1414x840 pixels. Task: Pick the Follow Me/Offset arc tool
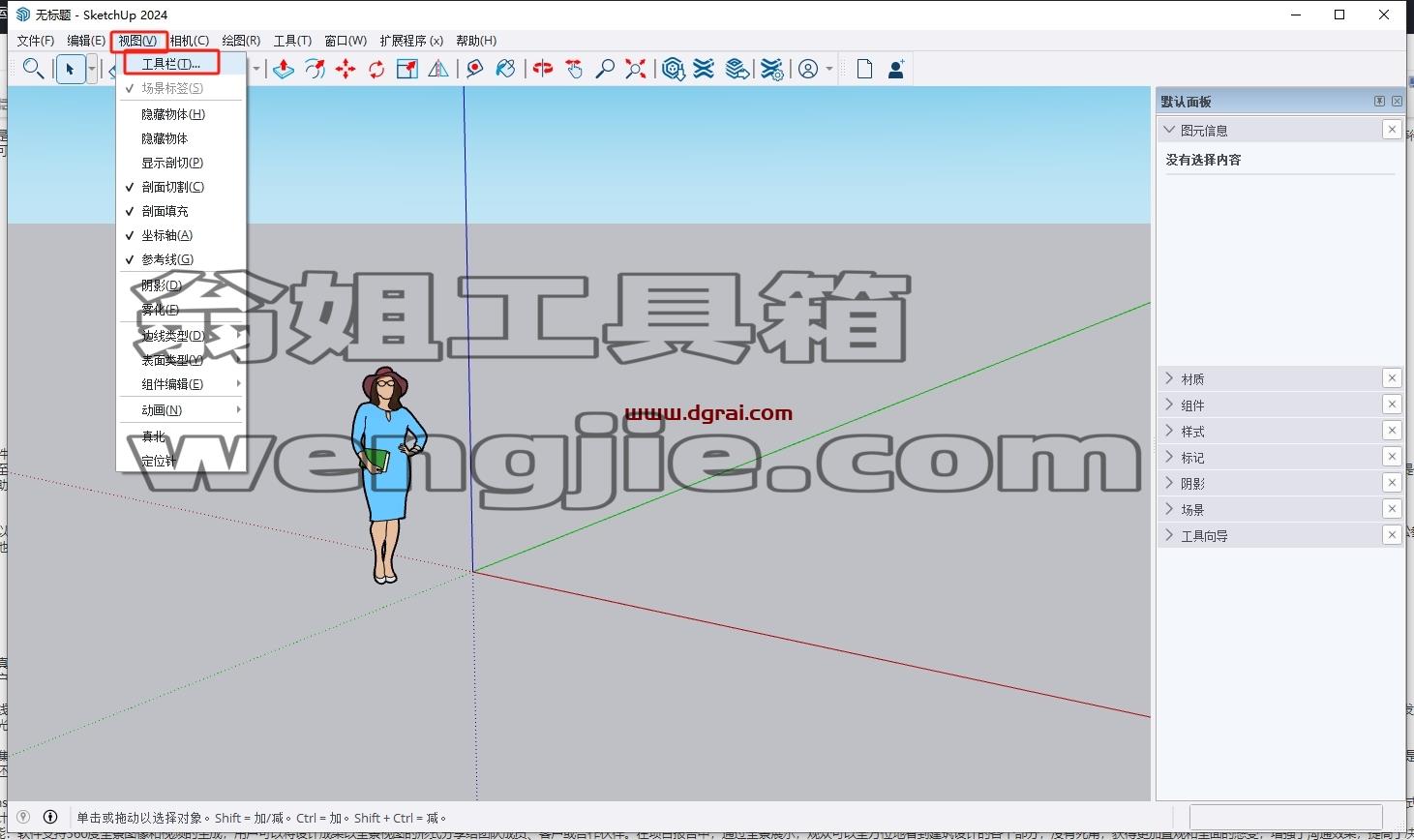pyautogui.click(x=315, y=69)
